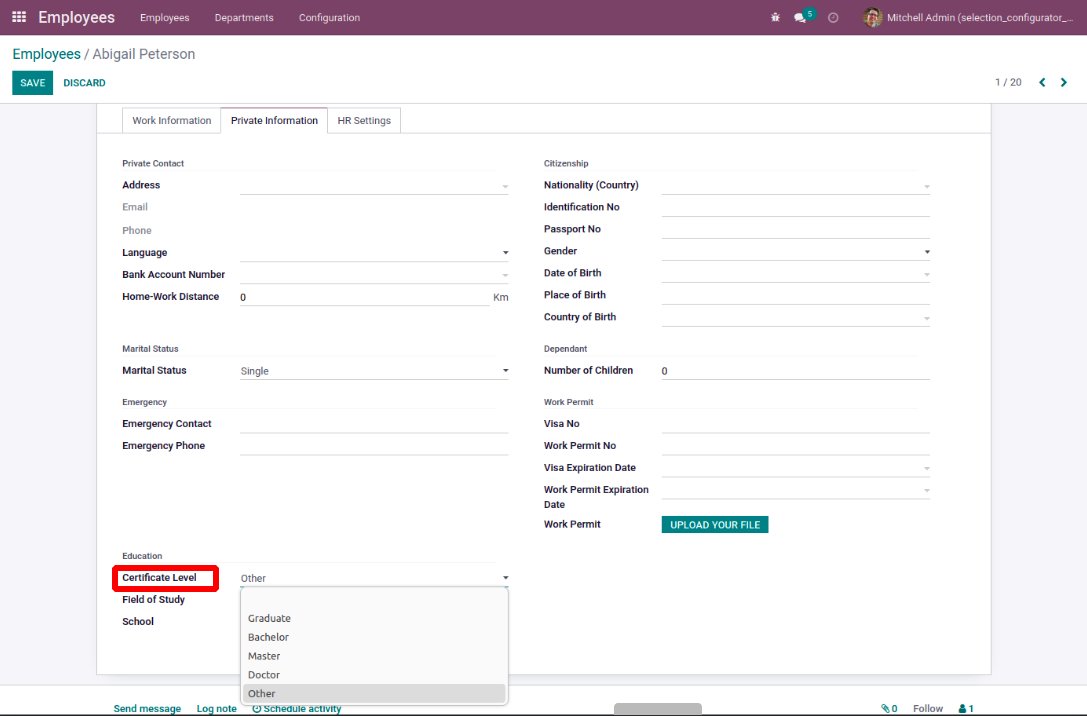Click the attachments paperclip icon
The width and height of the screenshot is (1087, 716).
pyautogui.click(x=885, y=708)
